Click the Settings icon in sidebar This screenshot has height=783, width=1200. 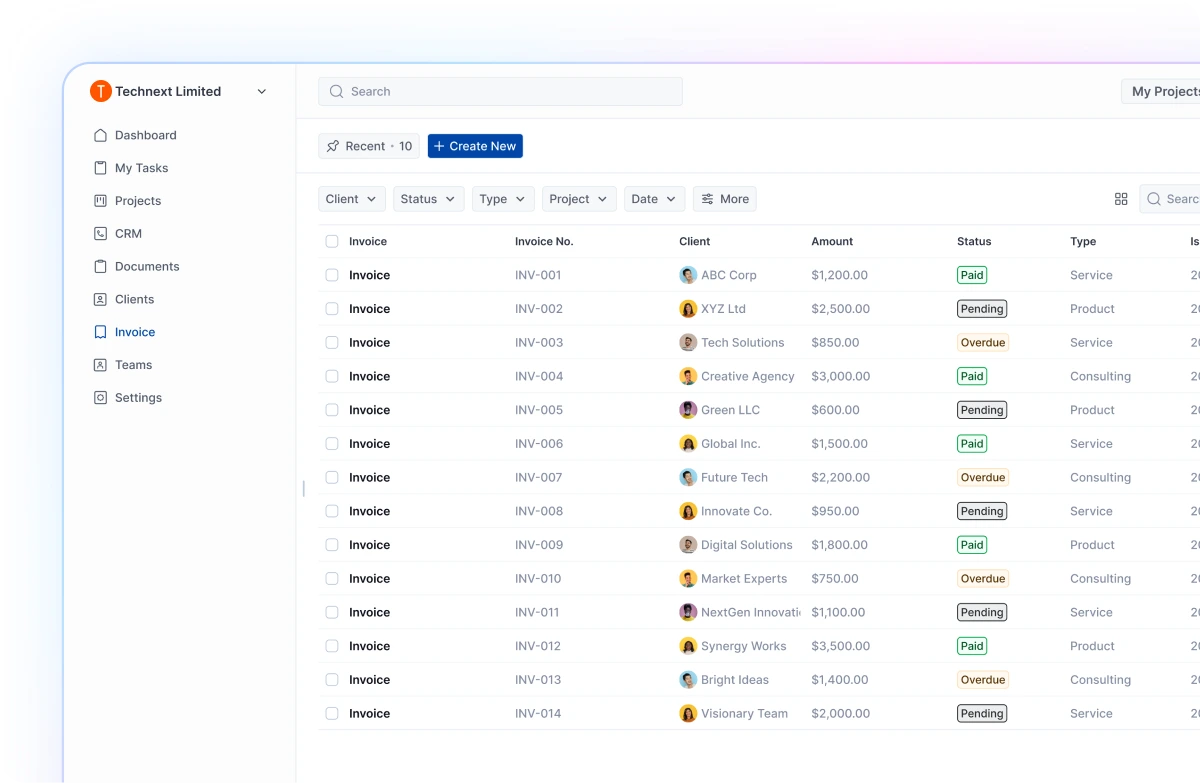click(x=100, y=398)
